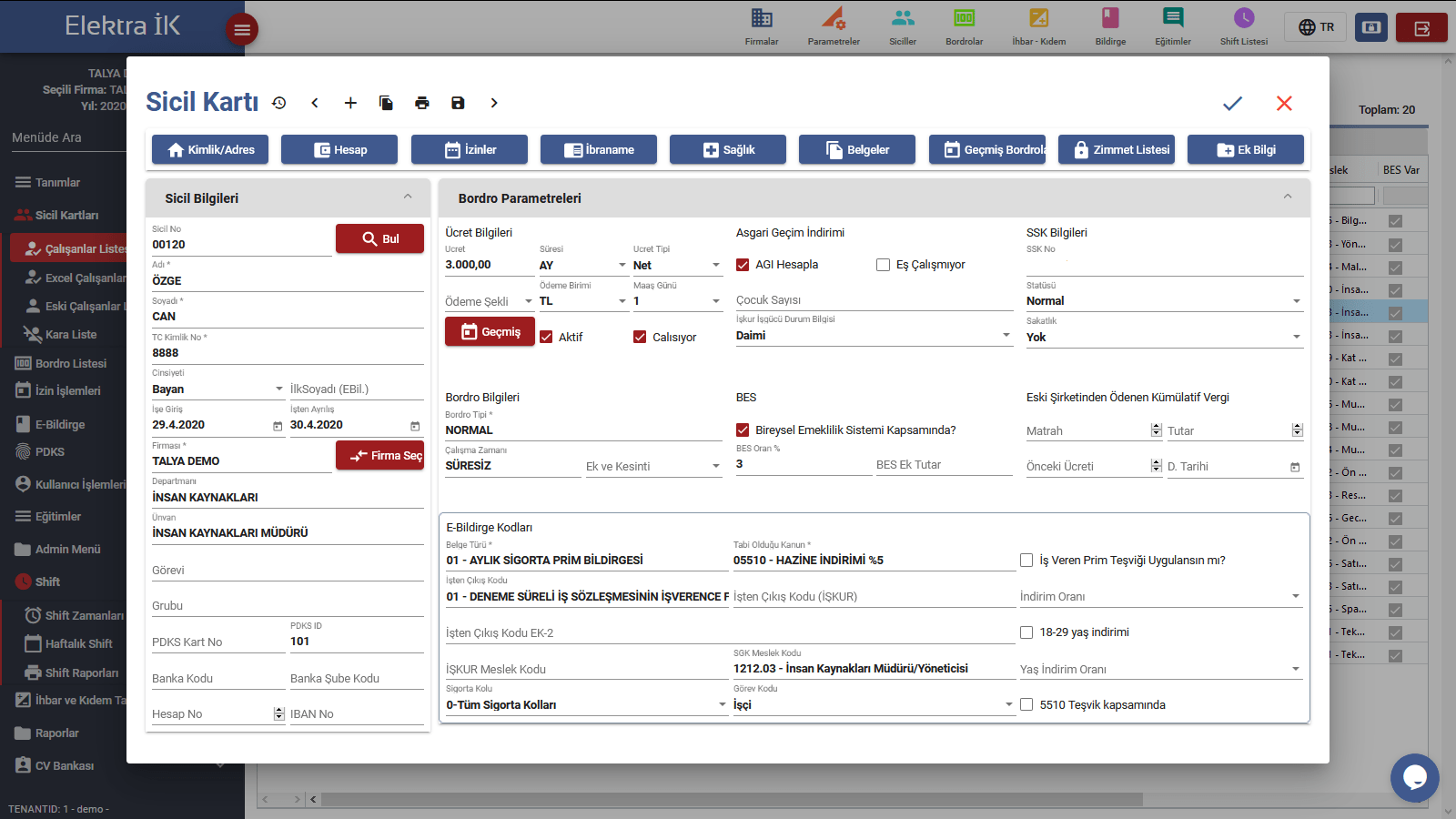Click the save diskette icon in toolbar

(458, 104)
